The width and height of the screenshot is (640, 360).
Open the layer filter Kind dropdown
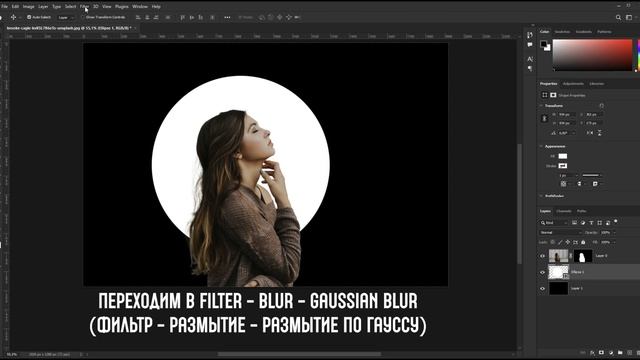tap(554, 223)
